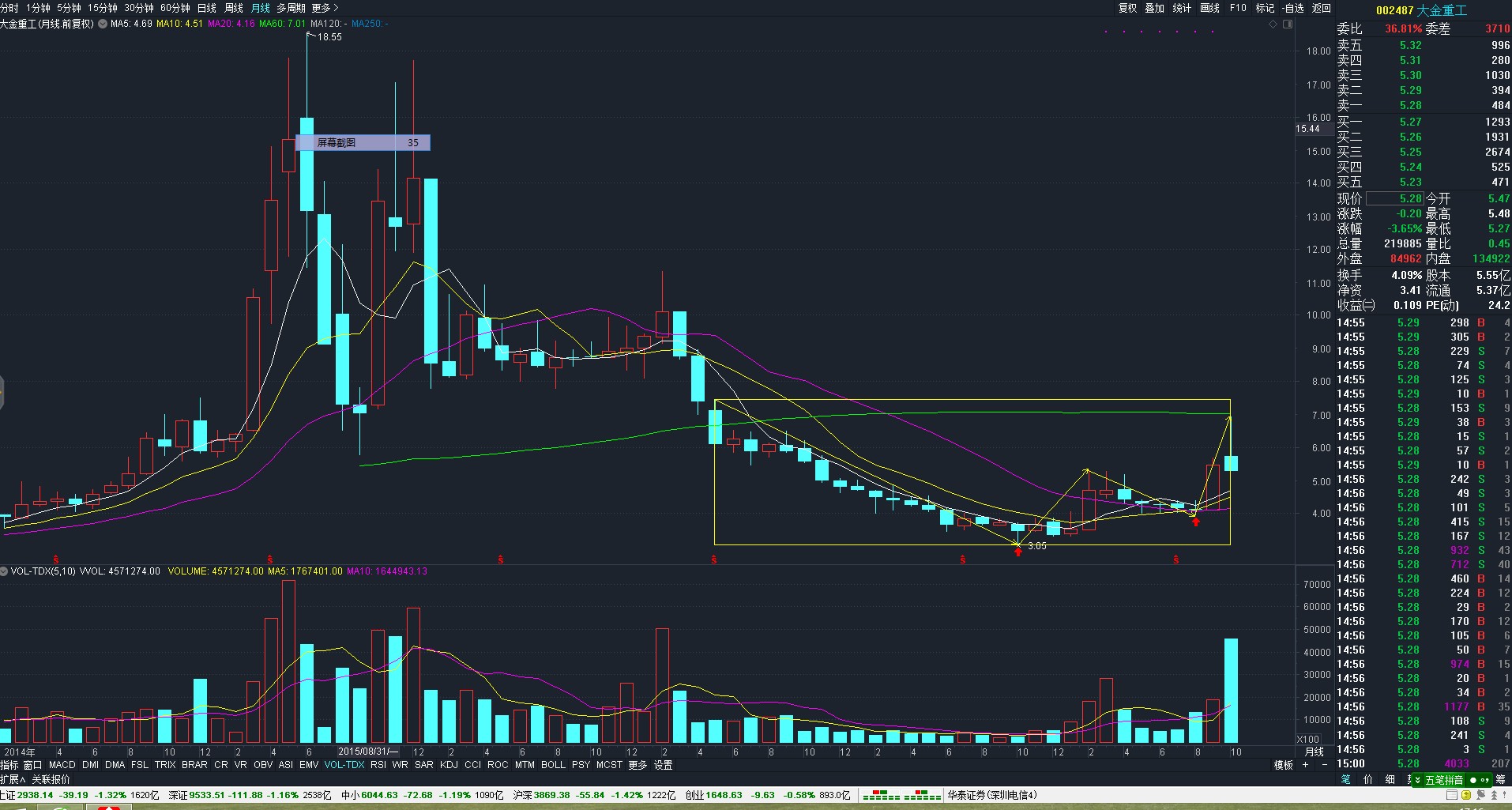Open the 多周期 multi-period view
The width and height of the screenshot is (1512, 810).
pyautogui.click(x=291, y=8)
